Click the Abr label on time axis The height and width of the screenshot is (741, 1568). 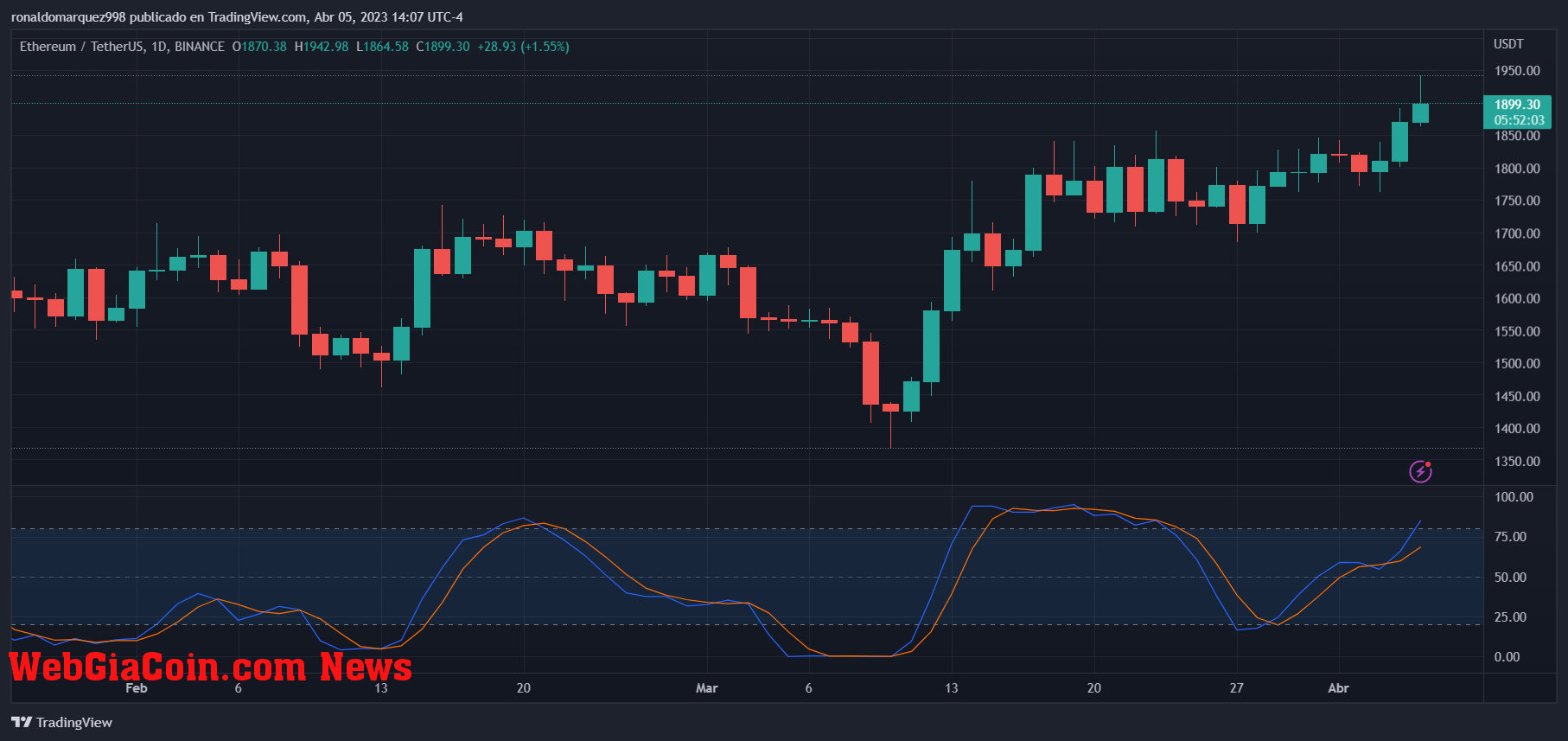coord(1338,688)
